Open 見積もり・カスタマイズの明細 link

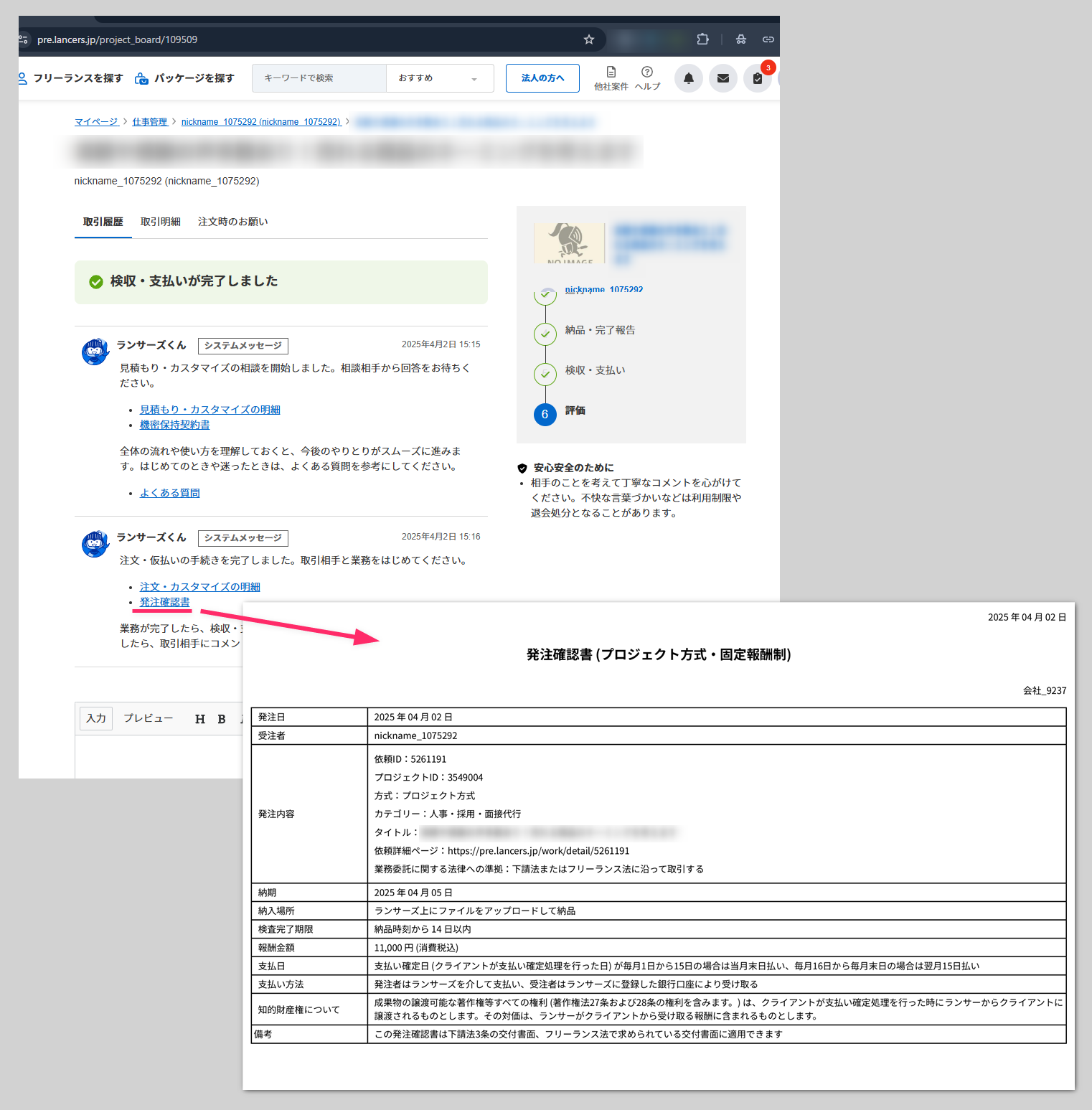pos(210,410)
